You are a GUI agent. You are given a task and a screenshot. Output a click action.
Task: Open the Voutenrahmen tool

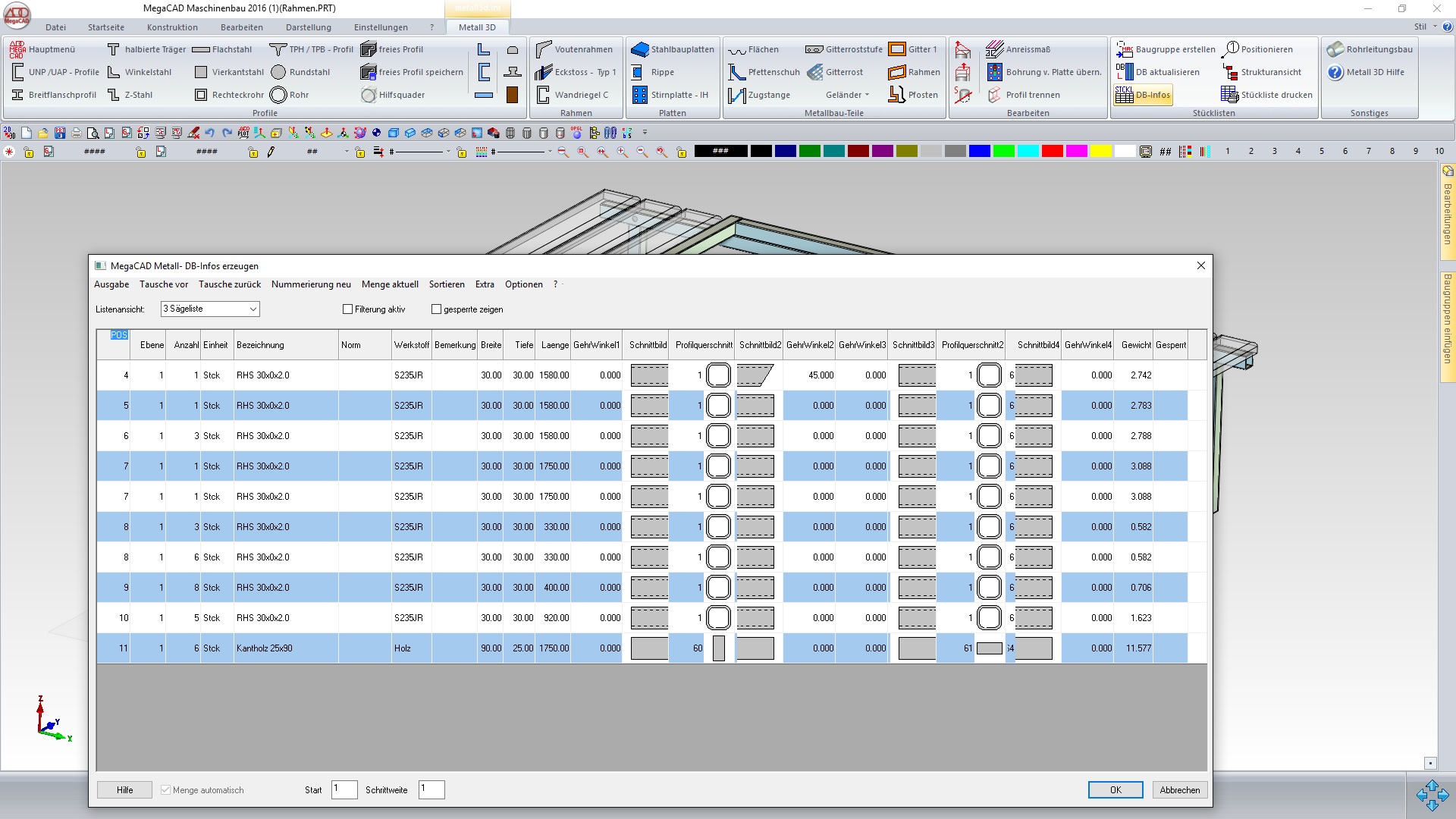pyautogui.click(x=574, y=49)
